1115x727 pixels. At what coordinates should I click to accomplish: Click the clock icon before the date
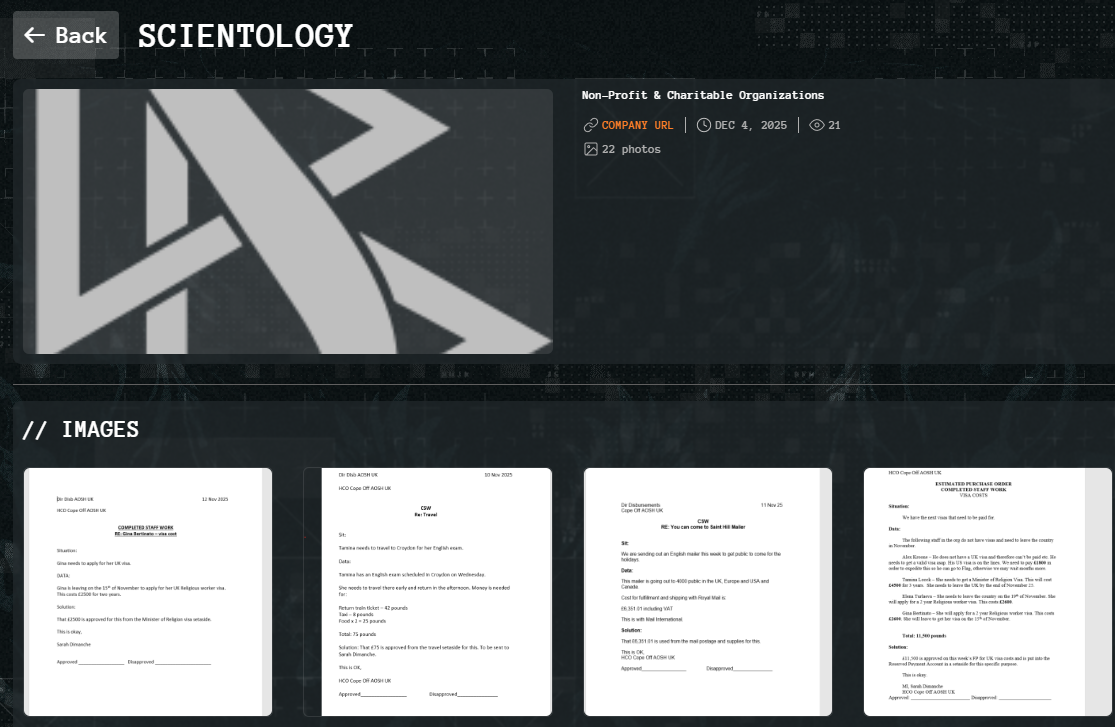[704, 125]
